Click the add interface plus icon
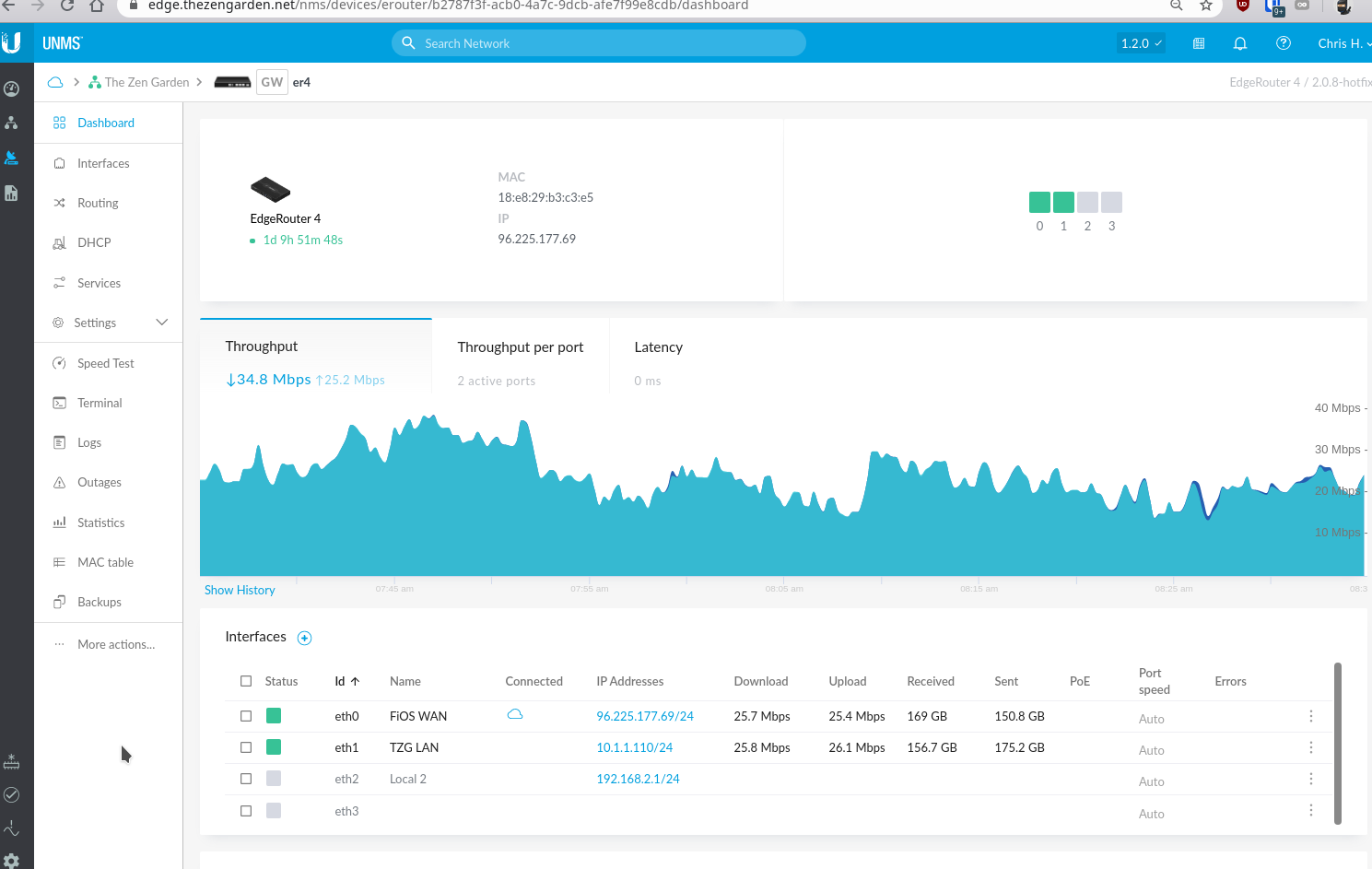1372x869 pixels. (x=304, y=638)
